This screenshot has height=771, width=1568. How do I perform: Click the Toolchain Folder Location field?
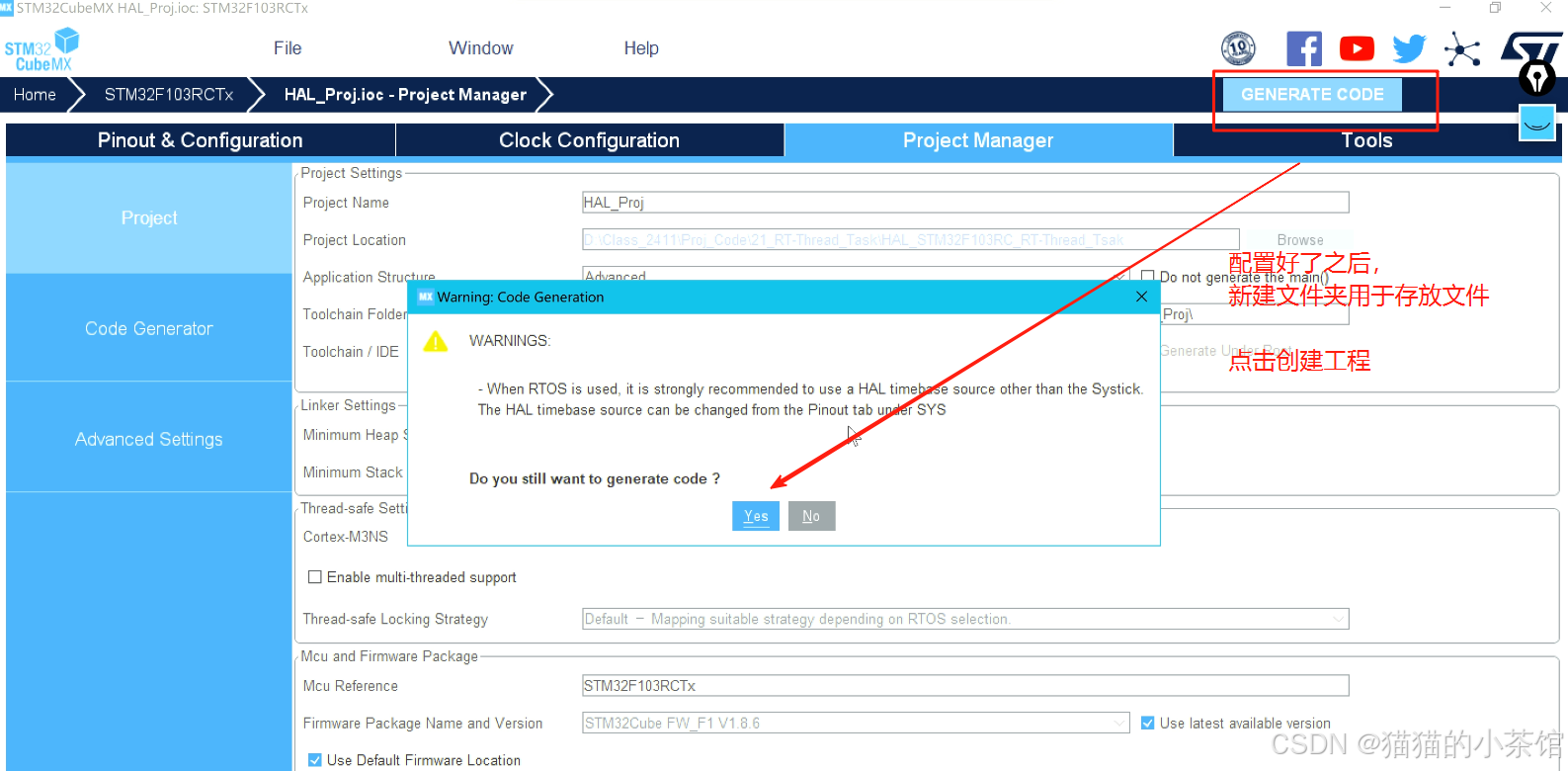pyautogui.click(x=1255, y=314)
